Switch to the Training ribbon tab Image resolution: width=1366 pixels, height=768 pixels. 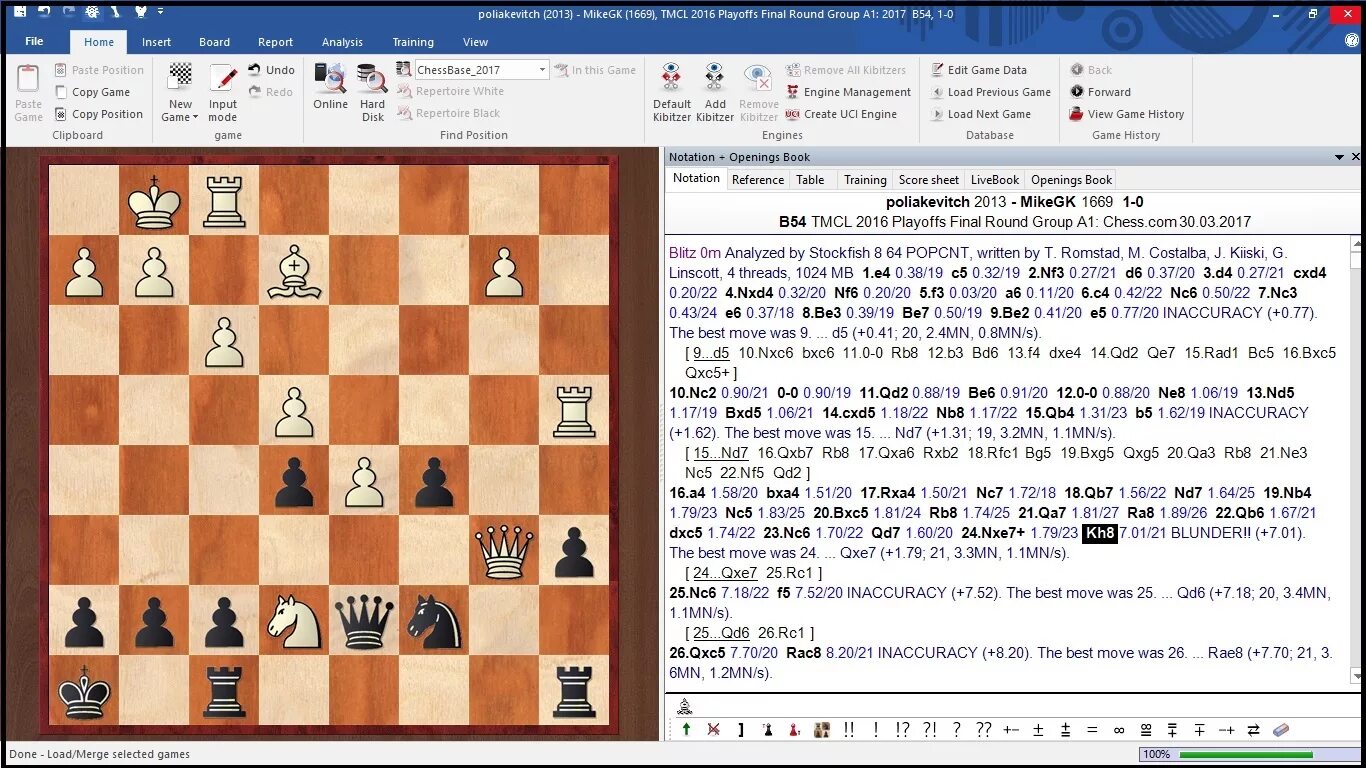(x=413, y=42)
